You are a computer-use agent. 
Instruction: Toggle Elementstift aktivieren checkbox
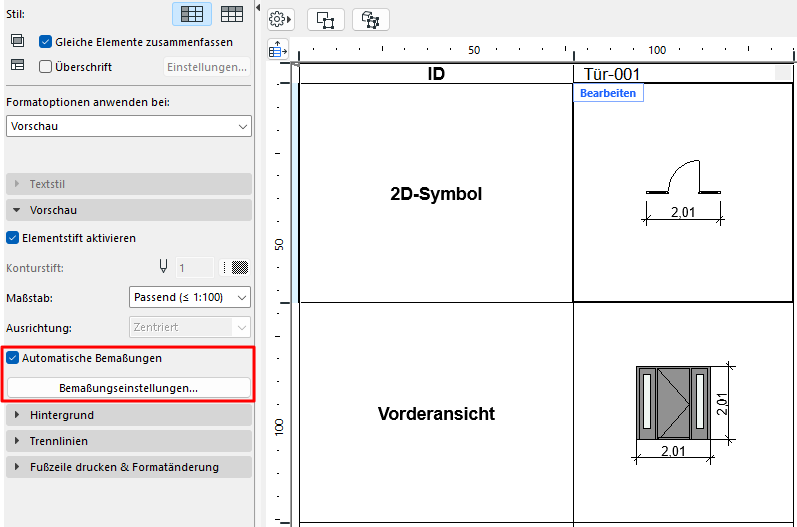coord(13,238)
